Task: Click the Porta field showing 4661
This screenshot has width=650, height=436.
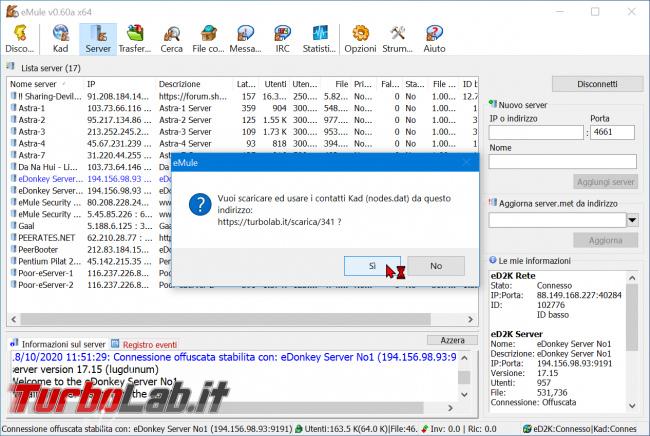Action: pos(612,133)
